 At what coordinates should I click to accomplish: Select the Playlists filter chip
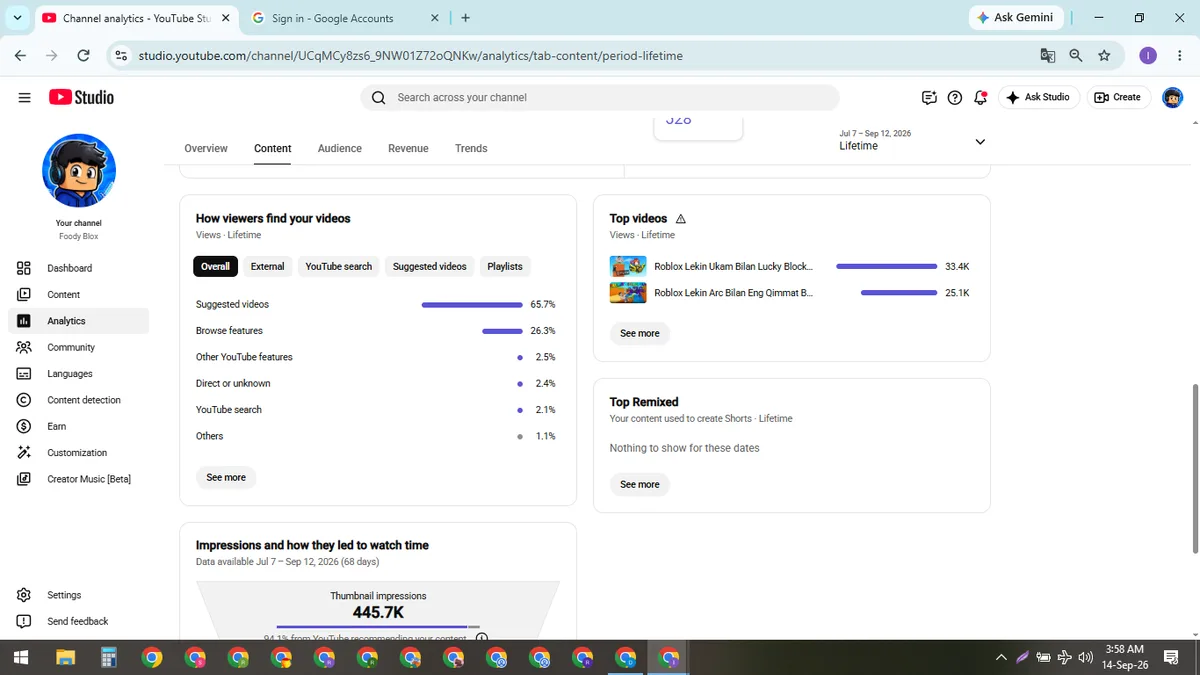505,266
